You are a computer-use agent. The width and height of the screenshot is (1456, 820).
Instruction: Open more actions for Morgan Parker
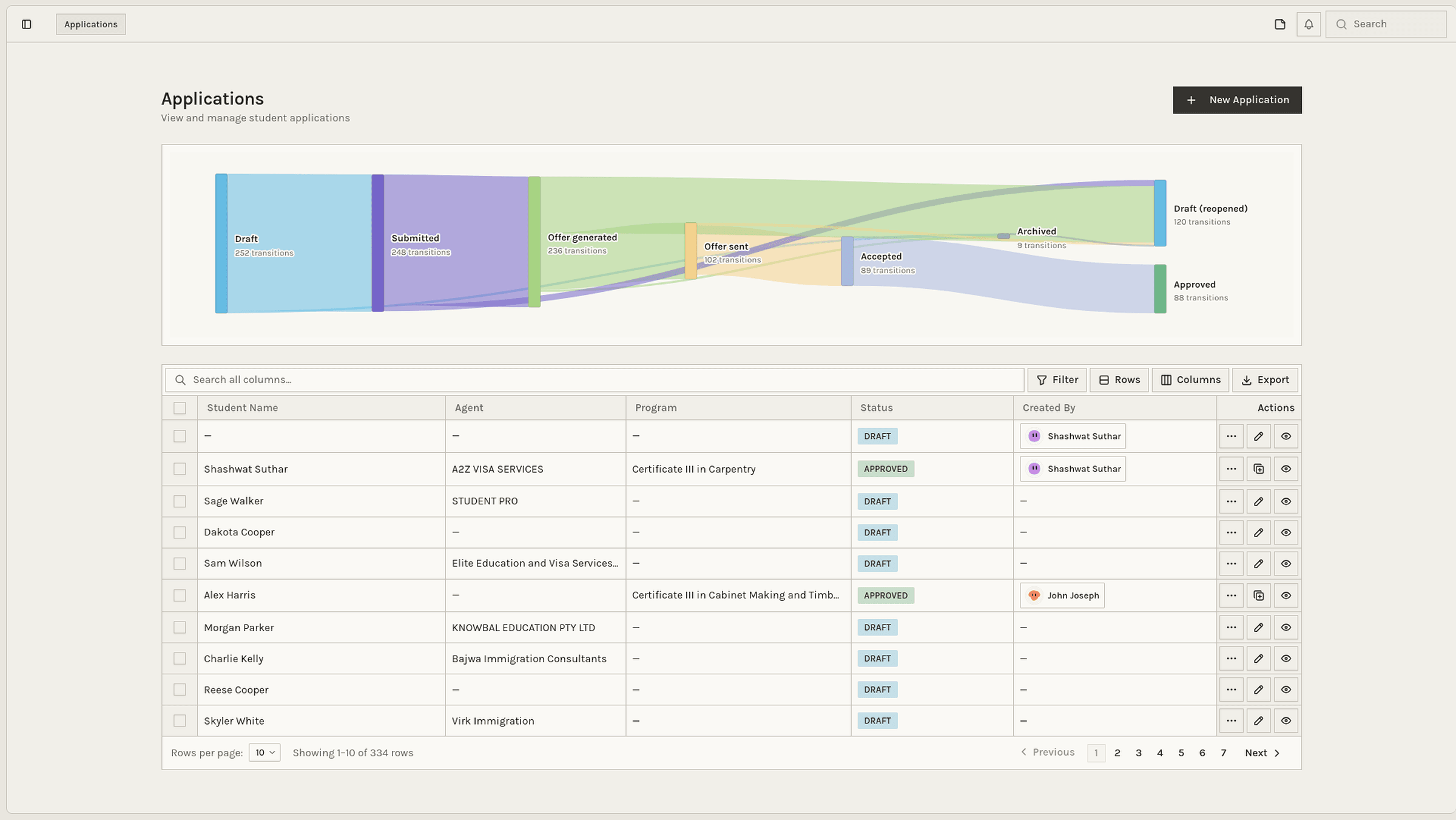coord(1231,628)
